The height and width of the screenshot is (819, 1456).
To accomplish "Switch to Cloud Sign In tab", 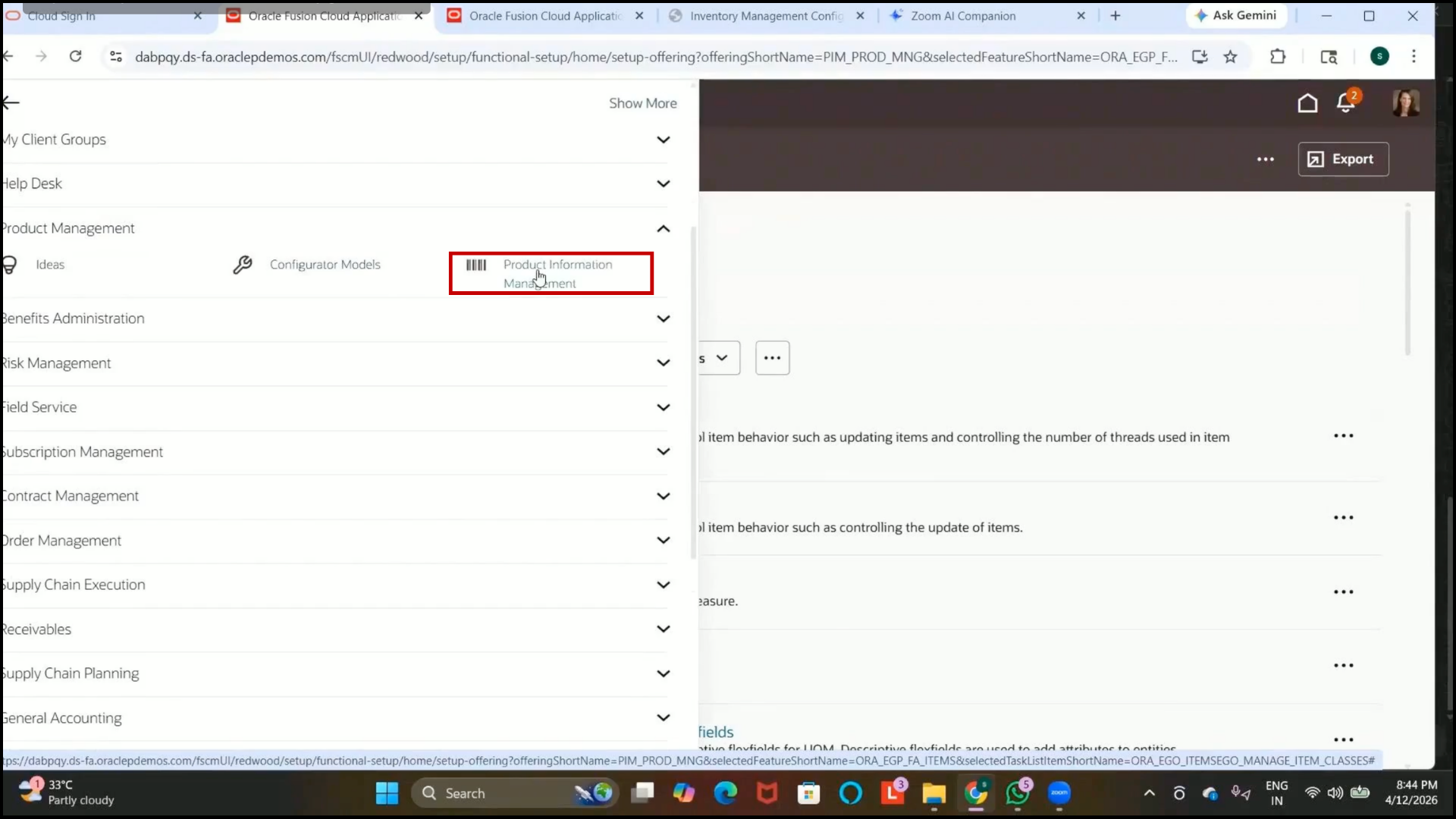I will click(x=106, y=16).
